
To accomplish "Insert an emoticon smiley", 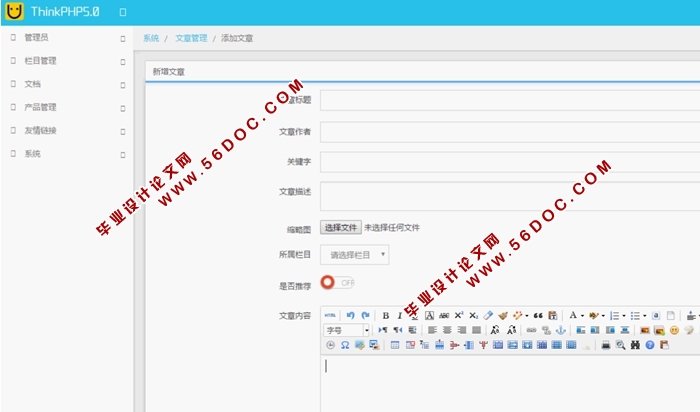I will (674, 330).
